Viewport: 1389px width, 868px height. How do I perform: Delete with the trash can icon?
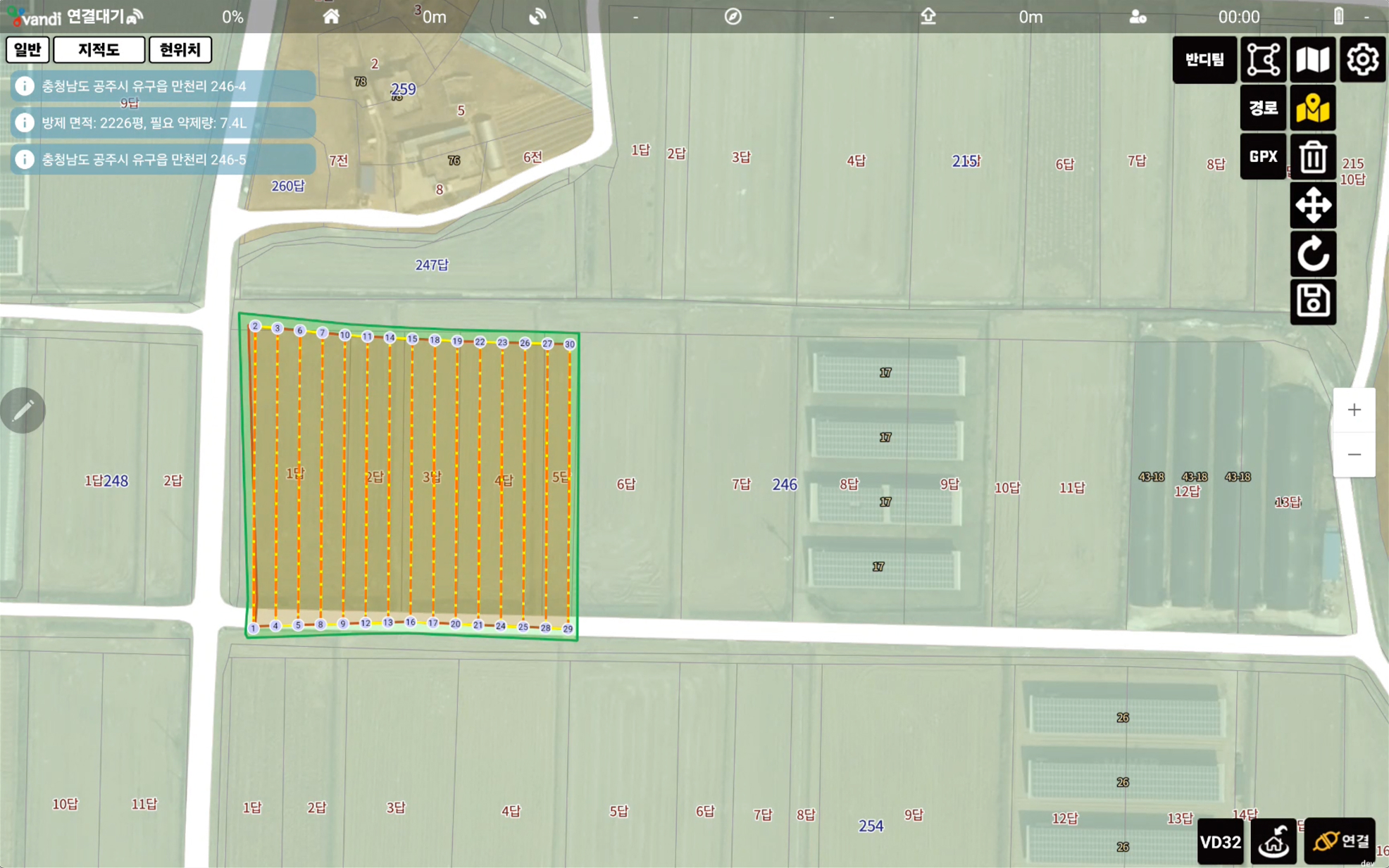[x=1312, y=157]
